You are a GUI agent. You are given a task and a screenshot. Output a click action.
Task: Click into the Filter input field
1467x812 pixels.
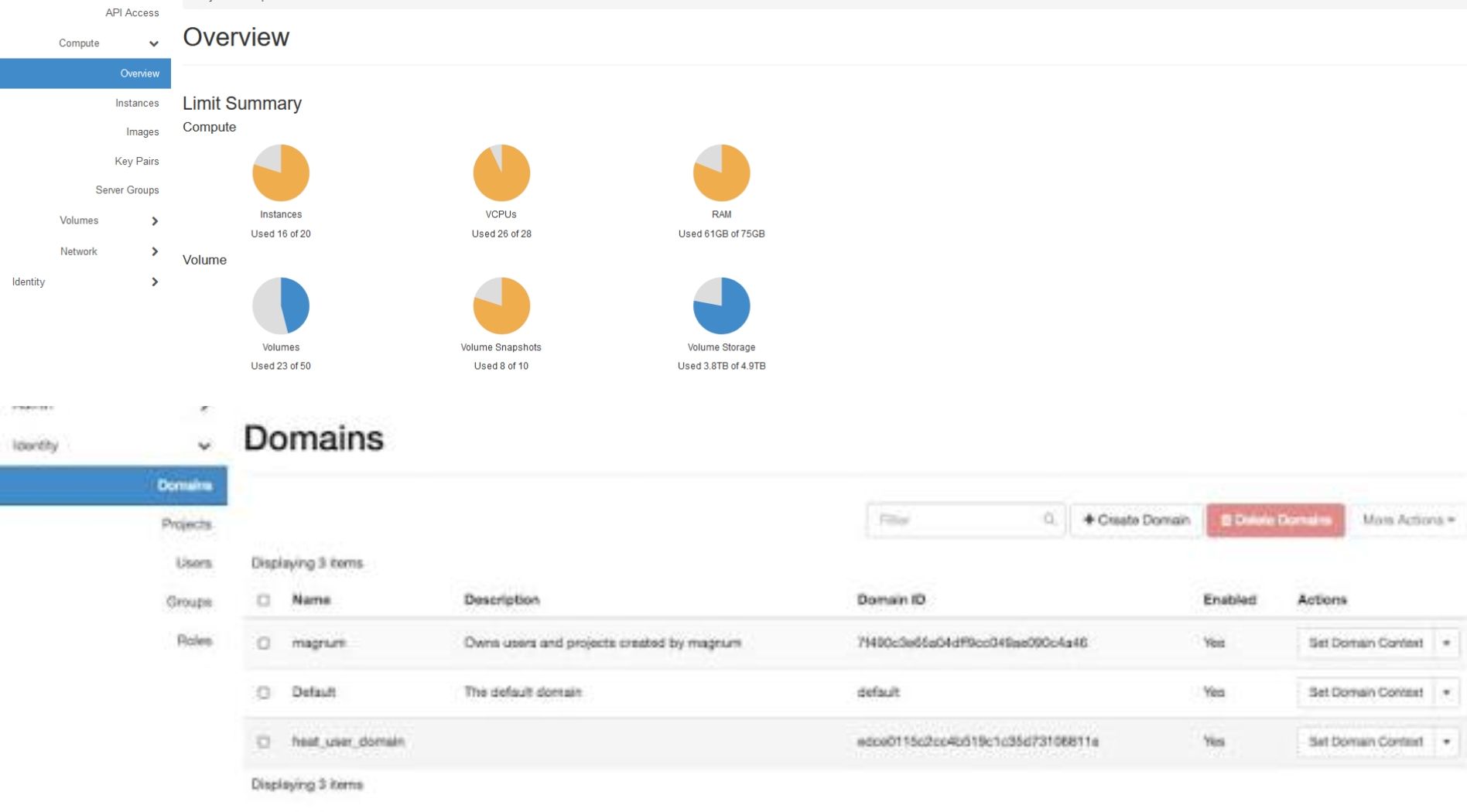pos(958,520)
